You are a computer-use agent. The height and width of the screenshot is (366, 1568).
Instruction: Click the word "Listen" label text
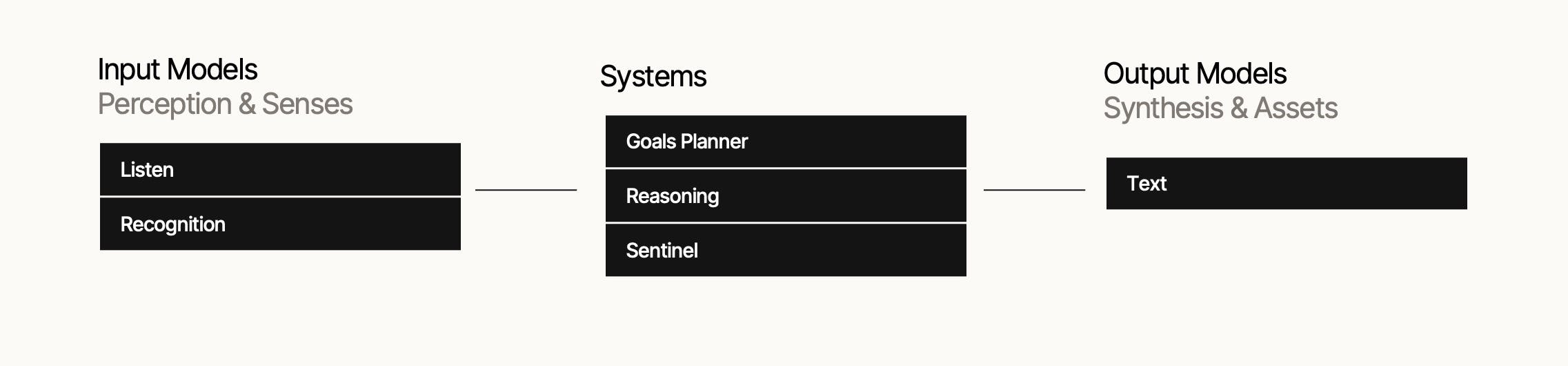(147, 170)
